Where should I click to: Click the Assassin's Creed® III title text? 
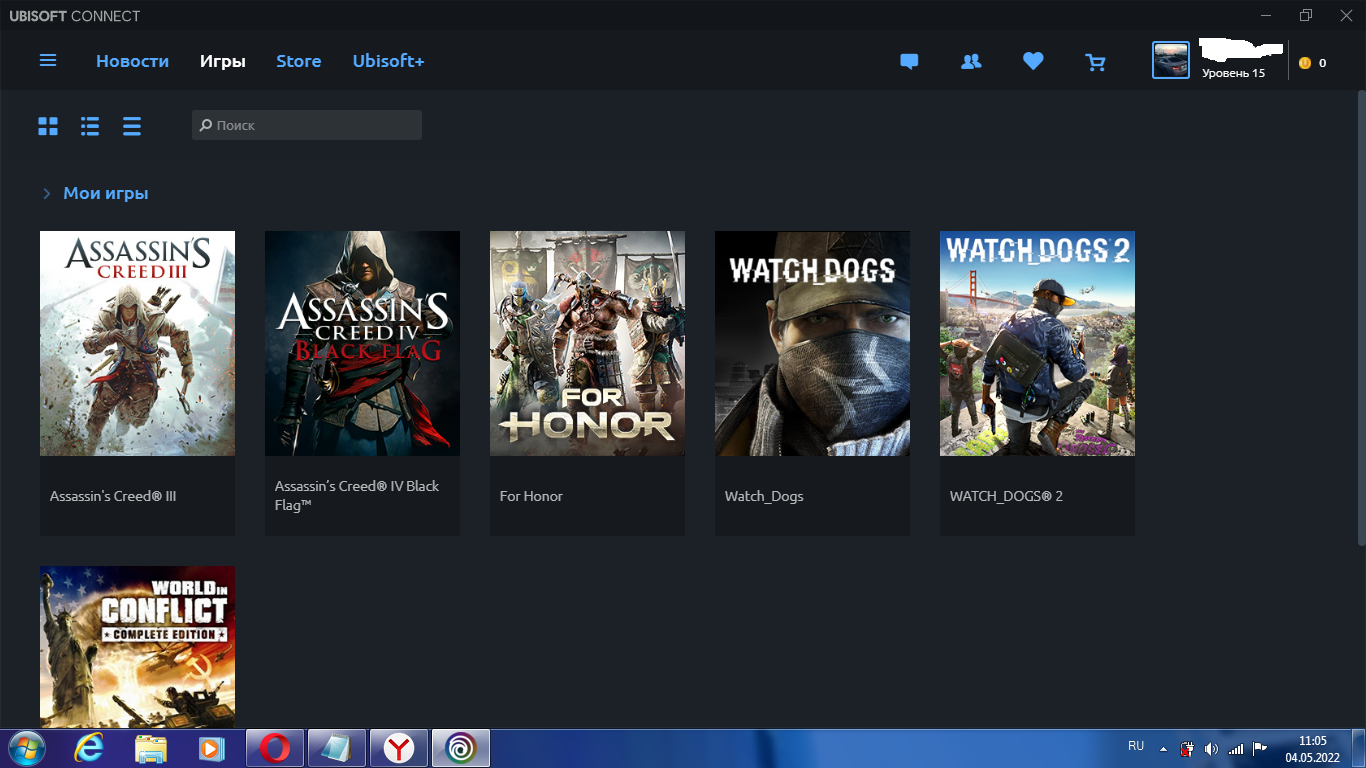point(113,496)
